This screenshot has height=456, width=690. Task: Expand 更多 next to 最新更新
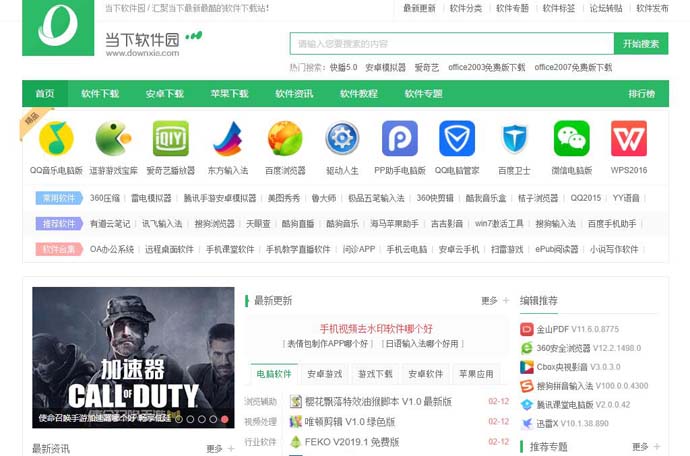tap(495, 301)
